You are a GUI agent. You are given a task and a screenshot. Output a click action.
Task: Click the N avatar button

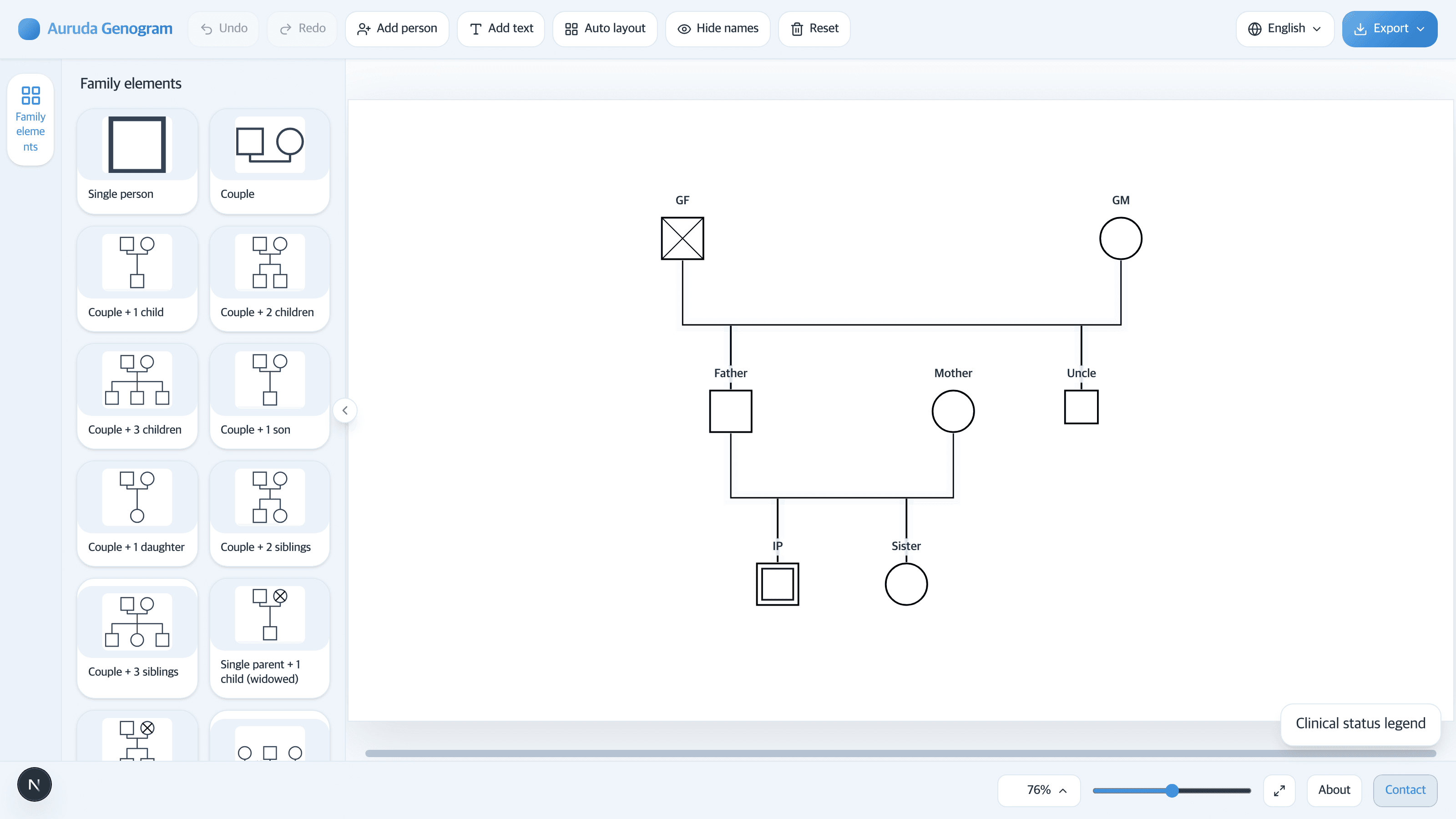pyautogui.click(x=34, y=784)
